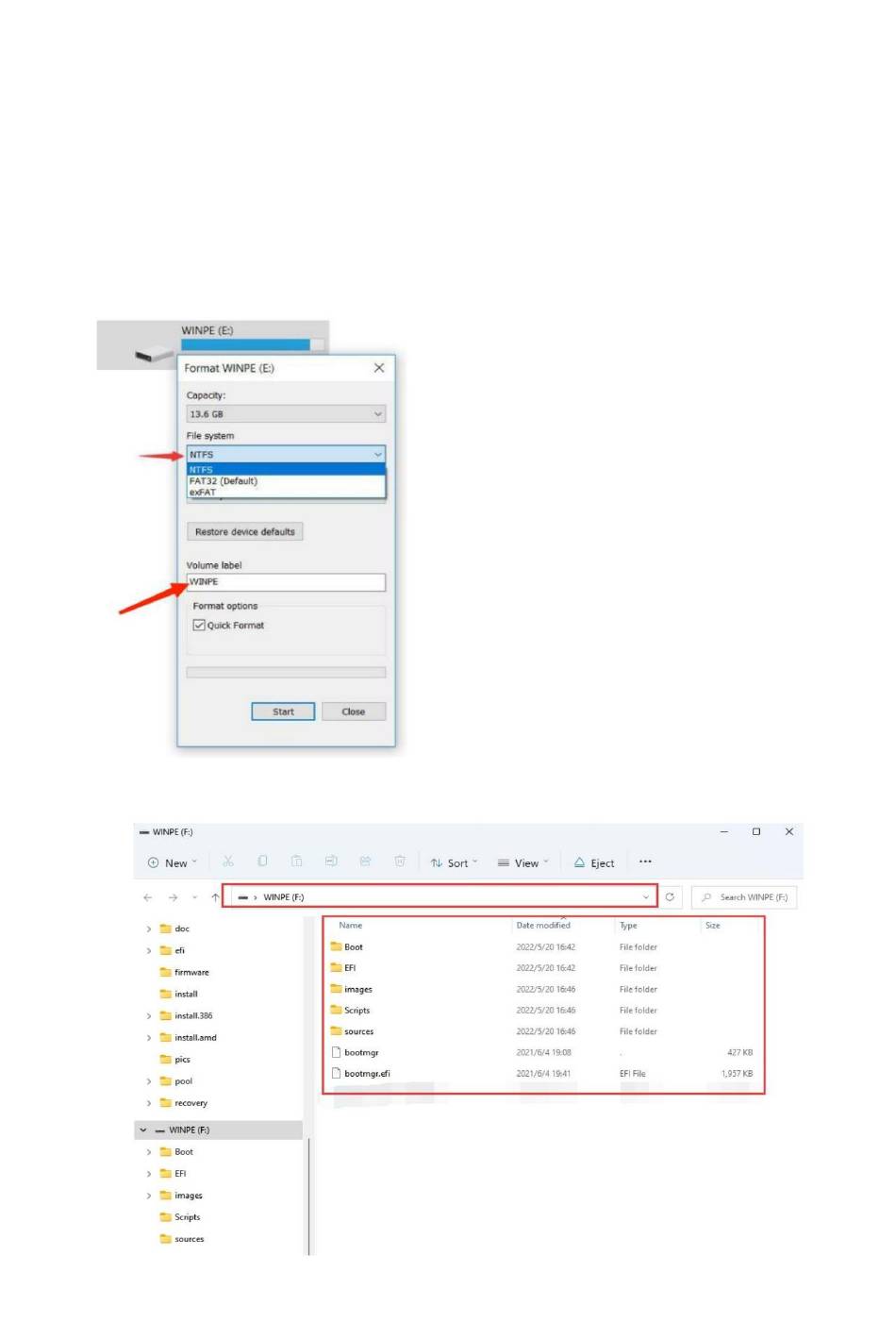Click the Volume label WINPE text field
The image size is (896, 1339).
286,582
